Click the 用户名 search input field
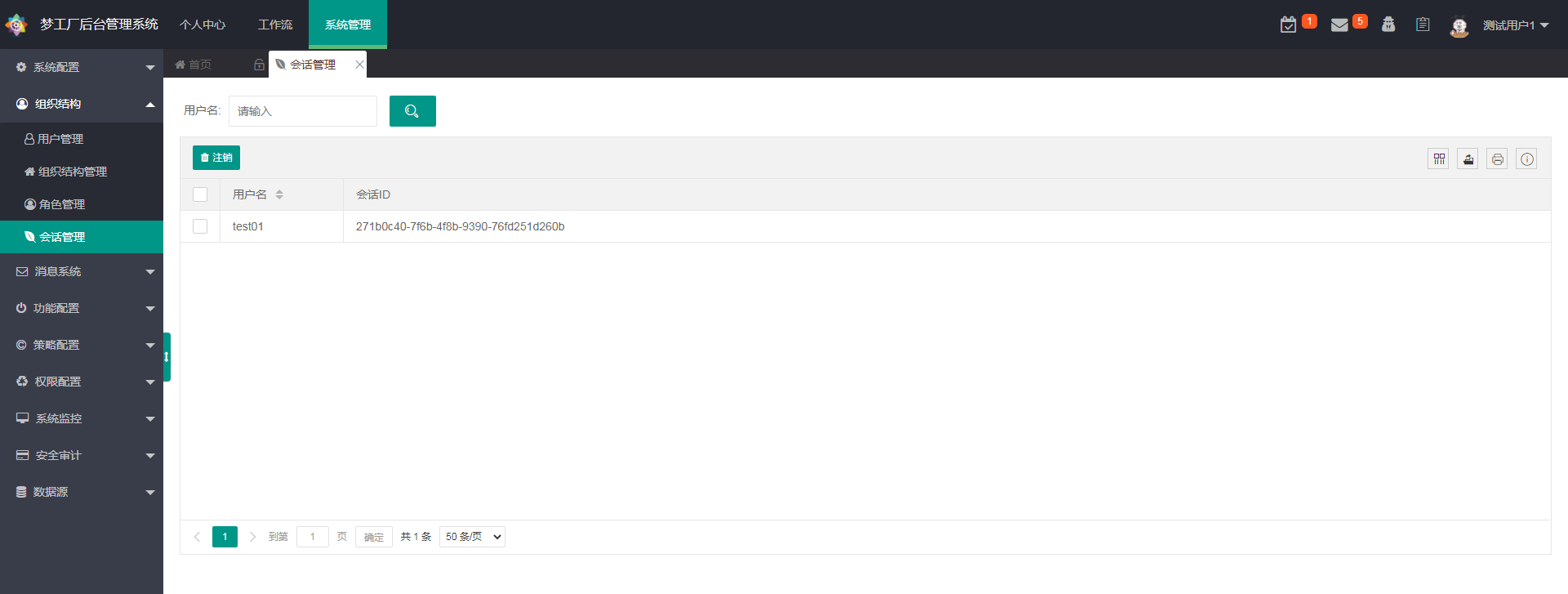Image resolution: width=1568 pixels, height=594 pixels. 303,111
